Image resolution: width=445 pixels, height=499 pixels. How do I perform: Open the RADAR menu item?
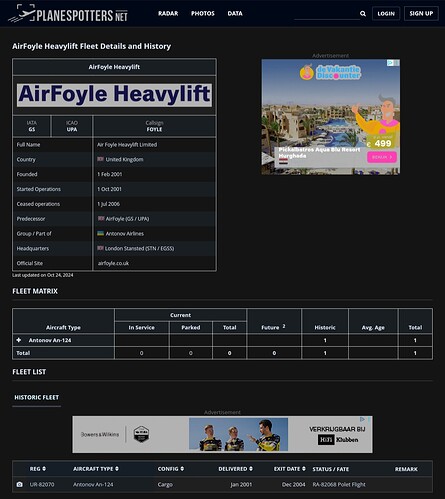[168, 14]
